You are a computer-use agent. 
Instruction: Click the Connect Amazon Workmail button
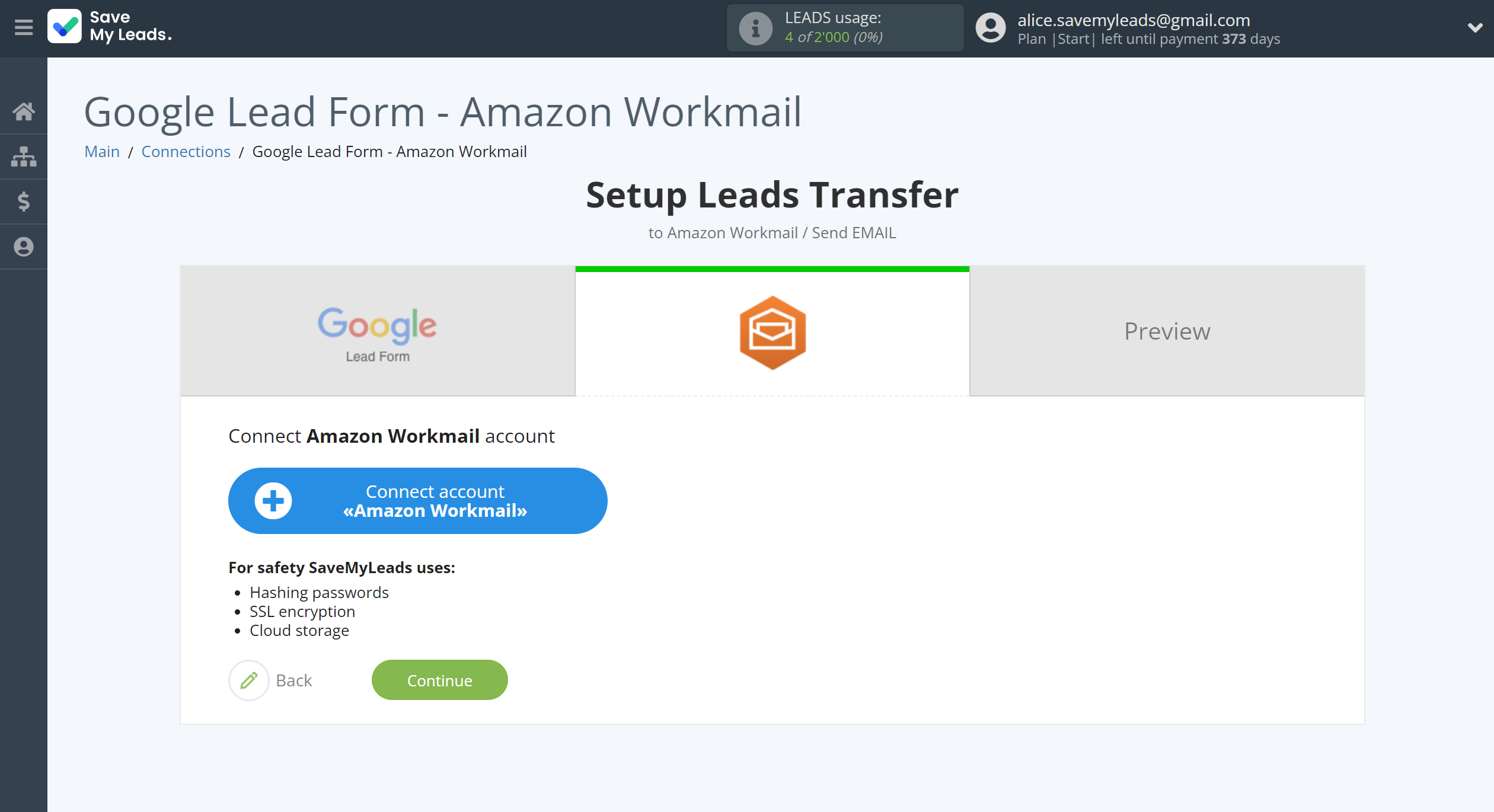(416, 500)
